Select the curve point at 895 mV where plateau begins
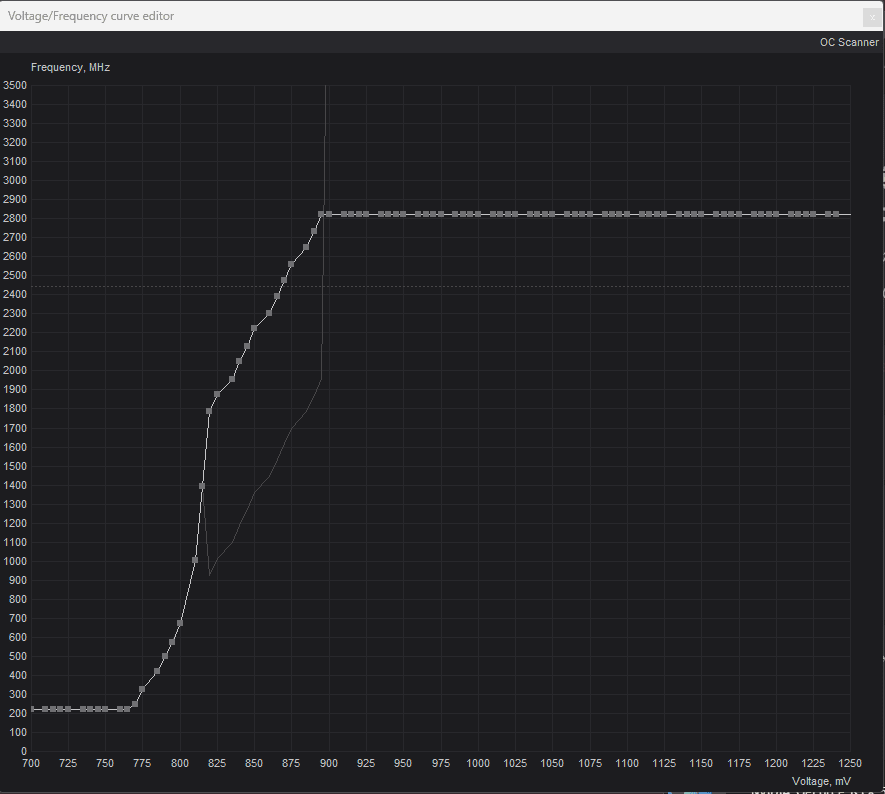The height and width of the screenshot is (794, 885). point(321,214)
